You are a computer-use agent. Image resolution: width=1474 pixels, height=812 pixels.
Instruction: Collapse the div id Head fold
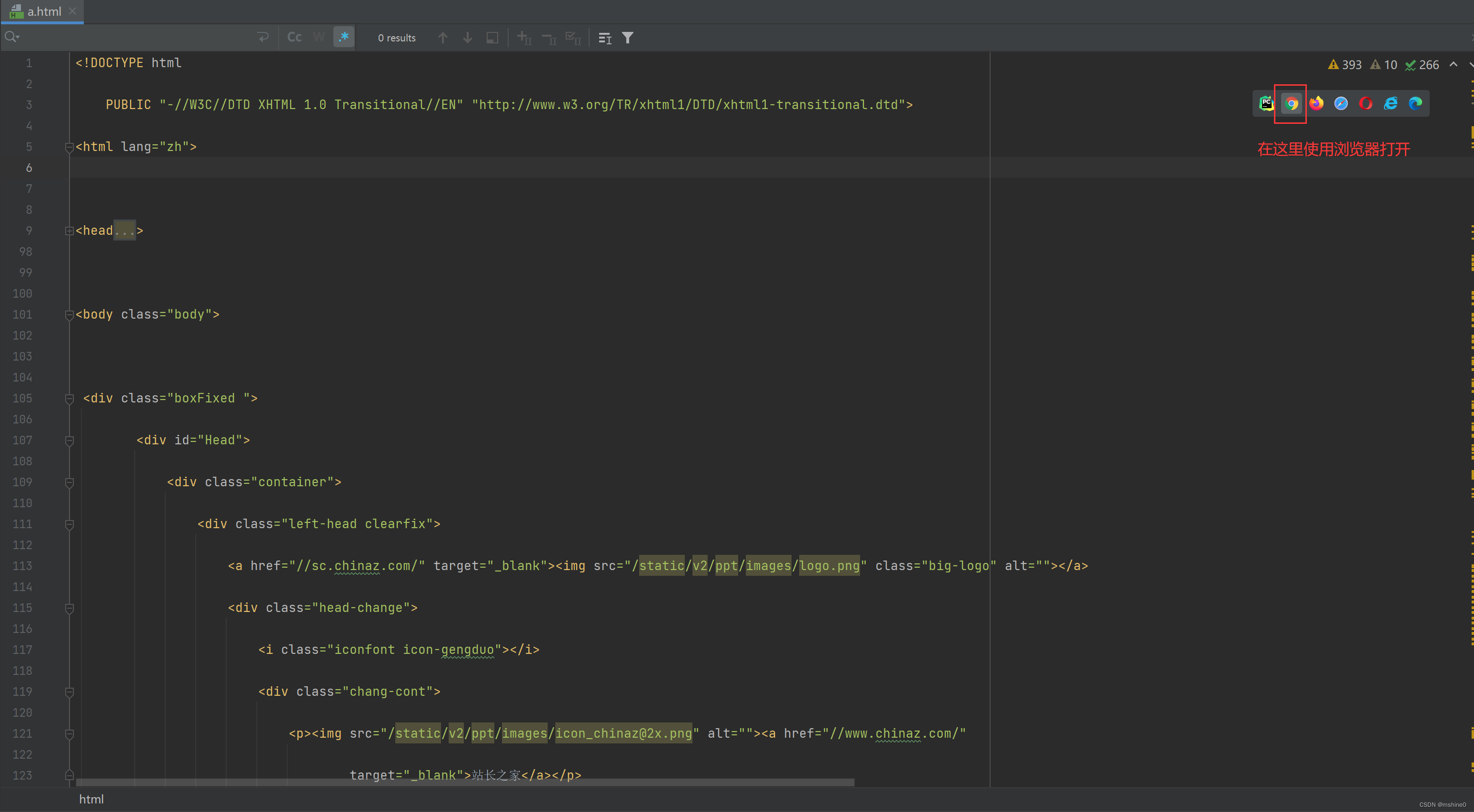pos(69,441)
